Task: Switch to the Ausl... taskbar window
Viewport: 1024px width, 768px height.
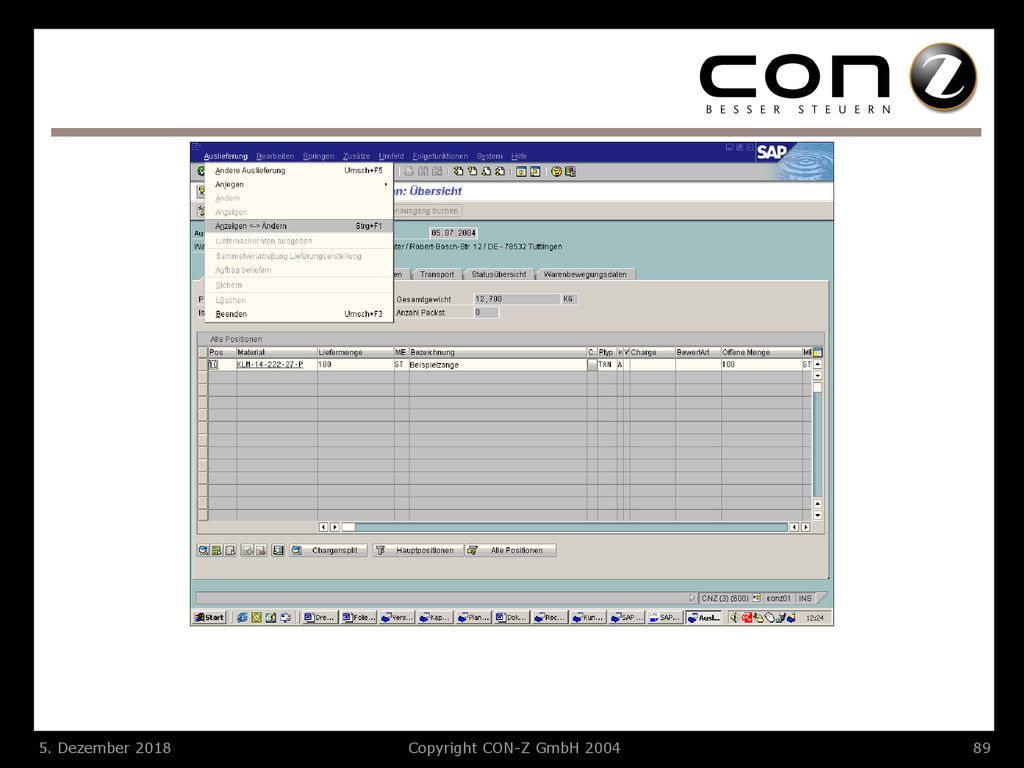Action: click(704, 617)
